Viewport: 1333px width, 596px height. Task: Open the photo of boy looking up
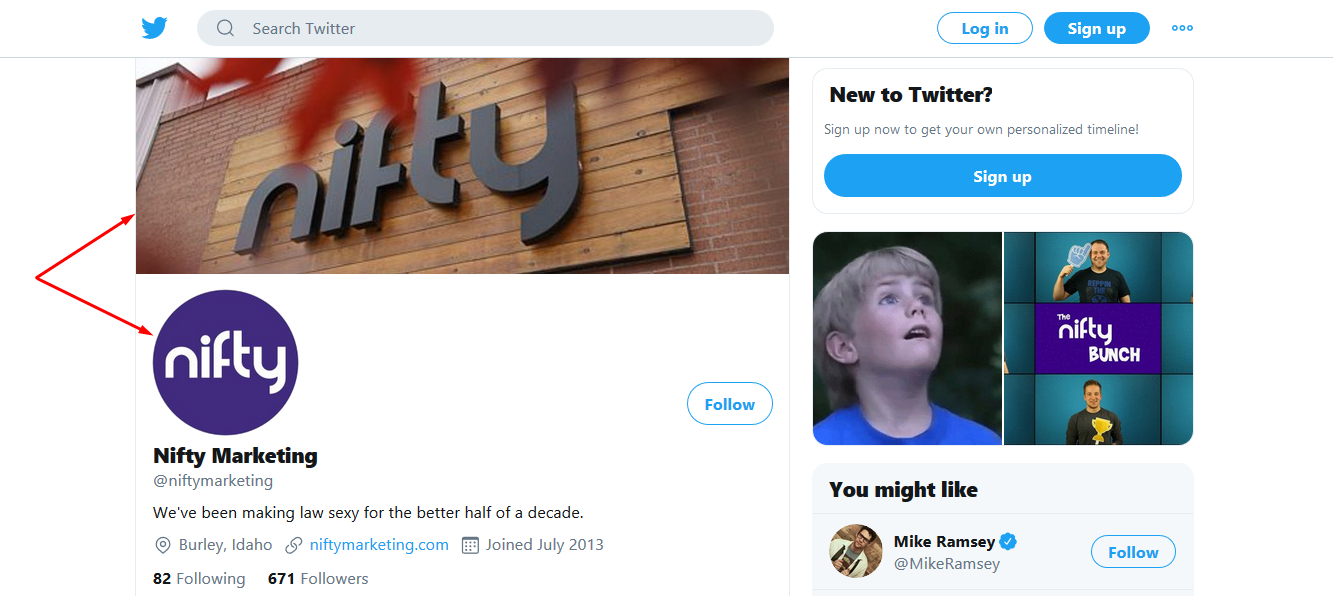(907, 338)
